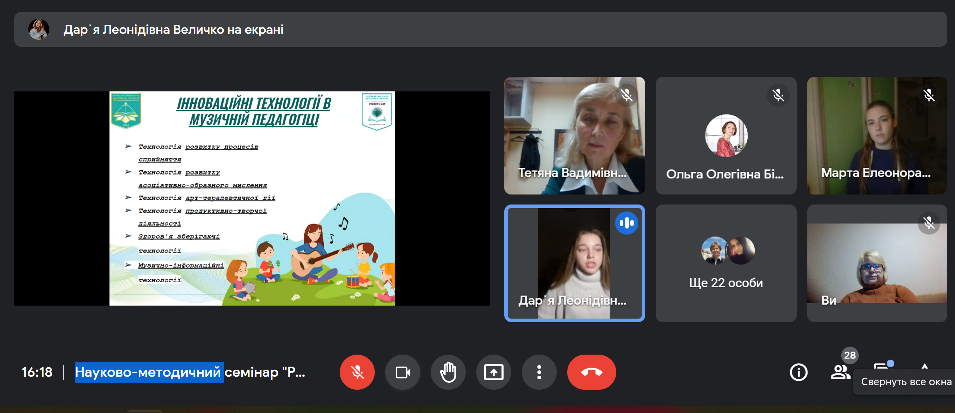The width and height of the screenshot is (955, 413).
Task: Click the blue audio indicator on Дар'я tile
Action: pos(626,224)
